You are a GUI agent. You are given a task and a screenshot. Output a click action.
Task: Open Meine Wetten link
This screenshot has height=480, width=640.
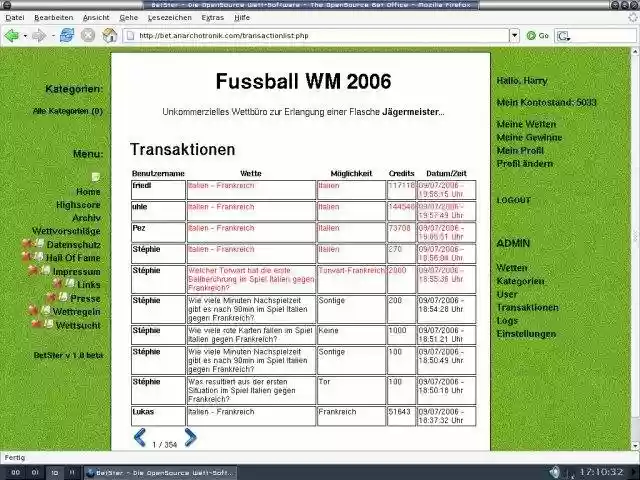pyautogui.click(x=526, y=124)
